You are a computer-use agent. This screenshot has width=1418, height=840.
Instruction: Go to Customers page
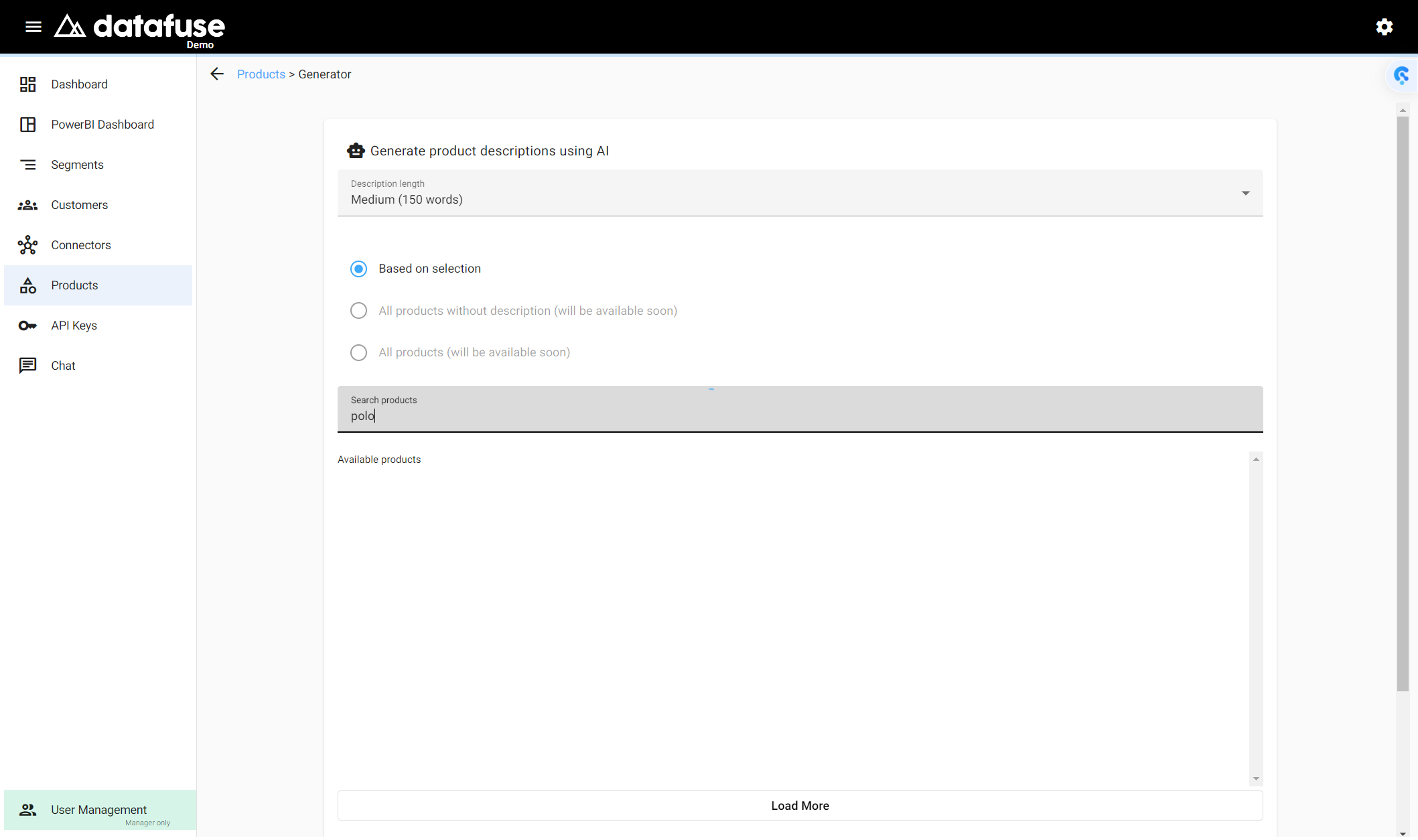[x=98, y=205]
